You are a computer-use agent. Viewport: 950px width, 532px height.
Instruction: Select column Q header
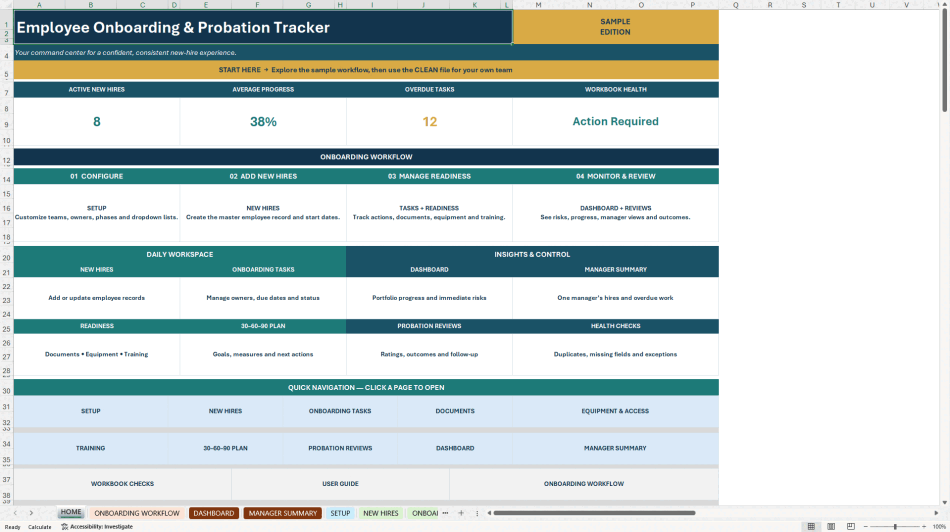point(736,5)
